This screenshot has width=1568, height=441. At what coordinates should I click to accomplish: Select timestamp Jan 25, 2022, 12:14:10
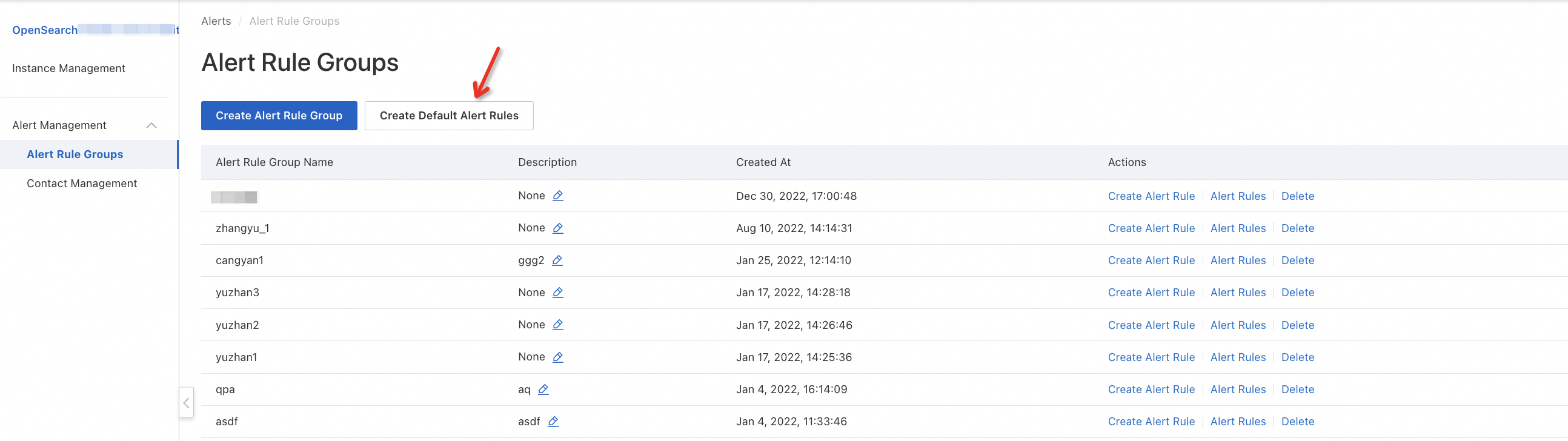tap(793, 260)
